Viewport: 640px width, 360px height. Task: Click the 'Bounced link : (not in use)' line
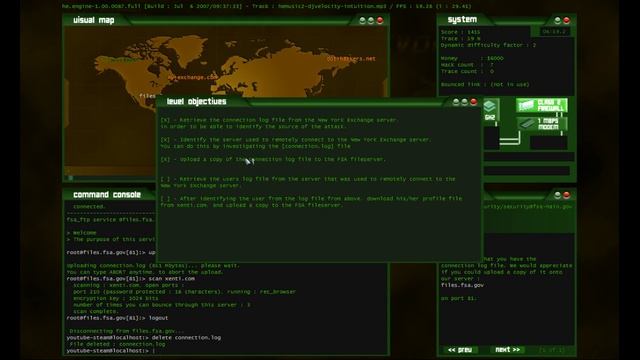point(485,84)
